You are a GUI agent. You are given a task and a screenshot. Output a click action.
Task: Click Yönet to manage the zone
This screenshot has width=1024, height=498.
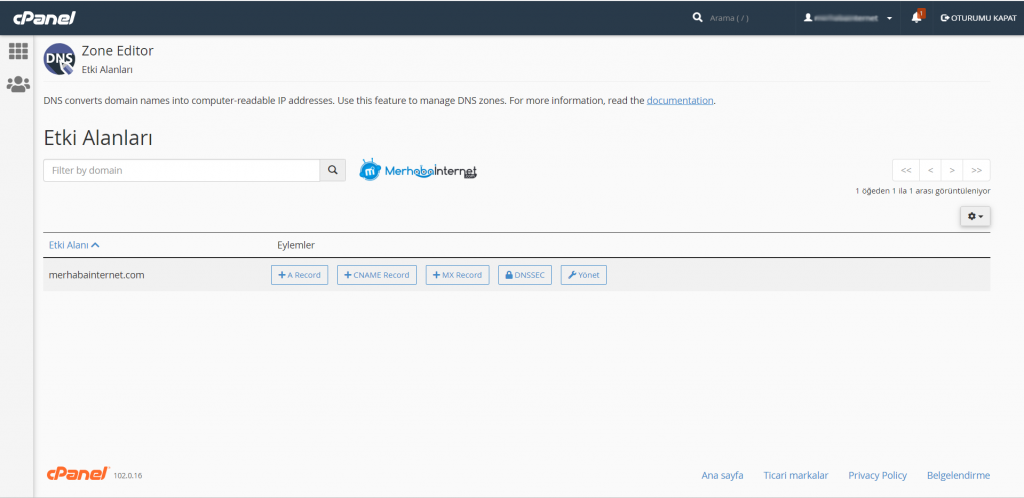click(x=583, y=275)
